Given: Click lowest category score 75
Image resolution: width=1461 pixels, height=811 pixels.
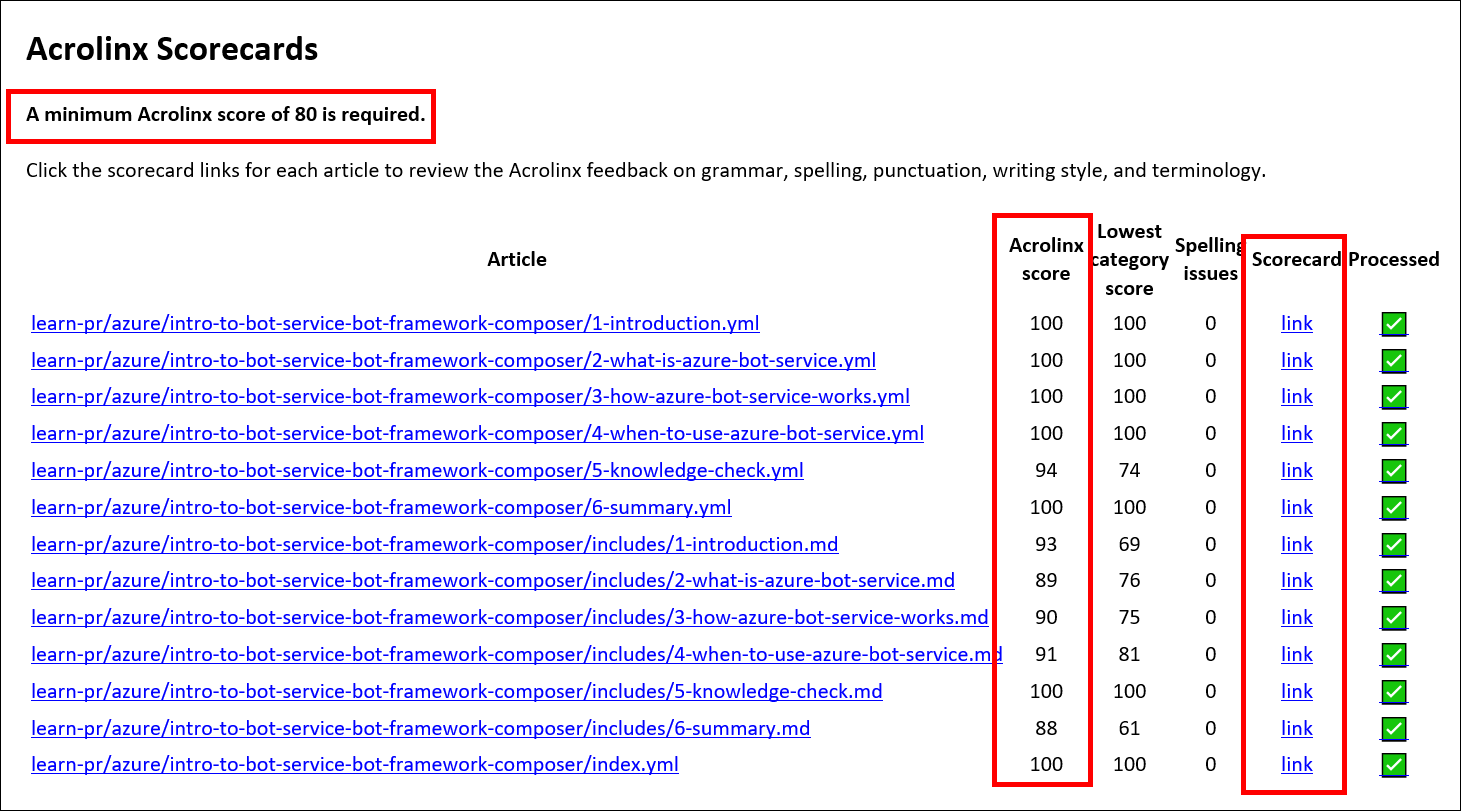Looking at the screenshot, I should point(1129,617).
